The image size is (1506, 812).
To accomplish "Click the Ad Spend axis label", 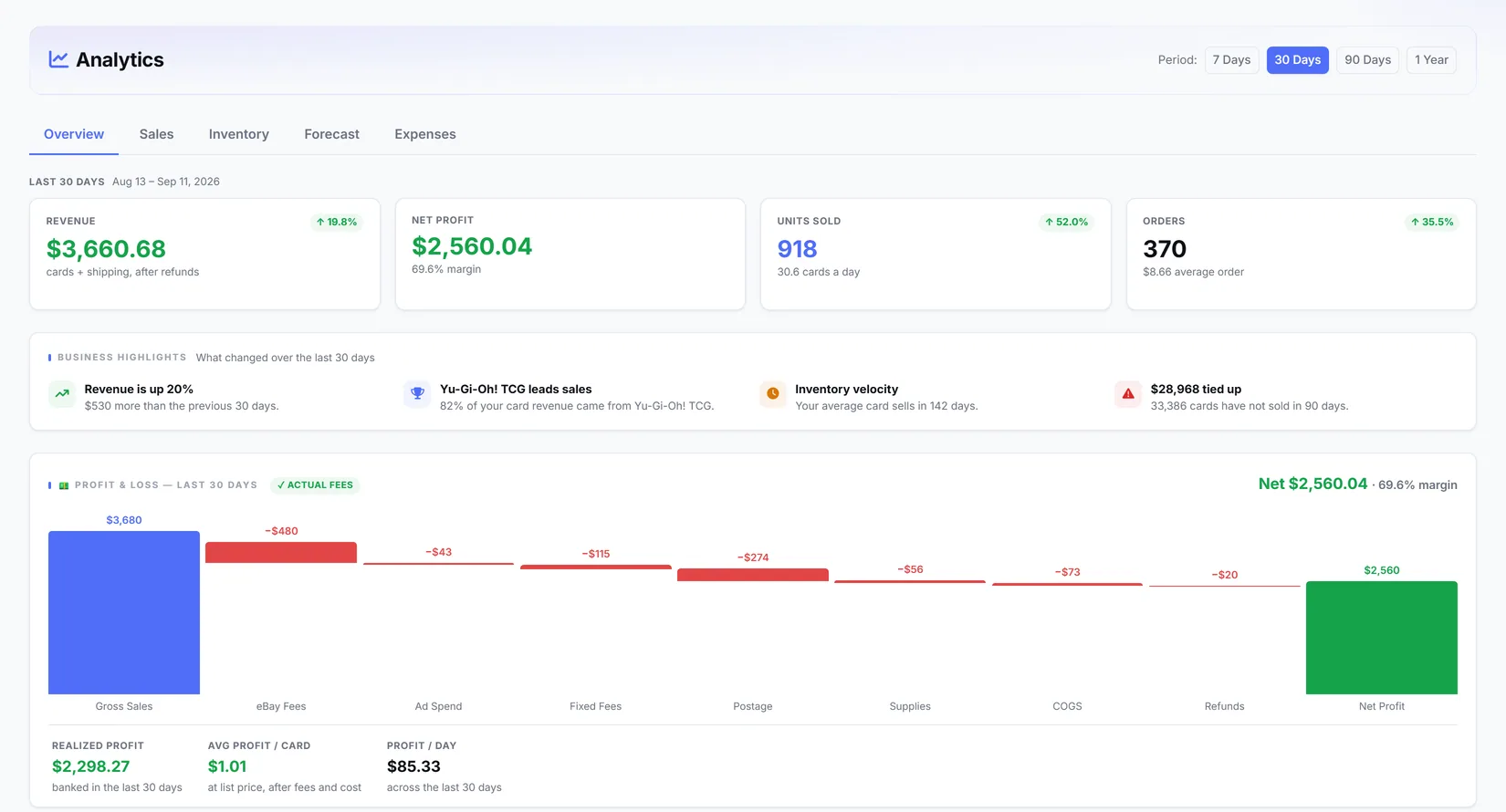I will (x=438, y=706).
